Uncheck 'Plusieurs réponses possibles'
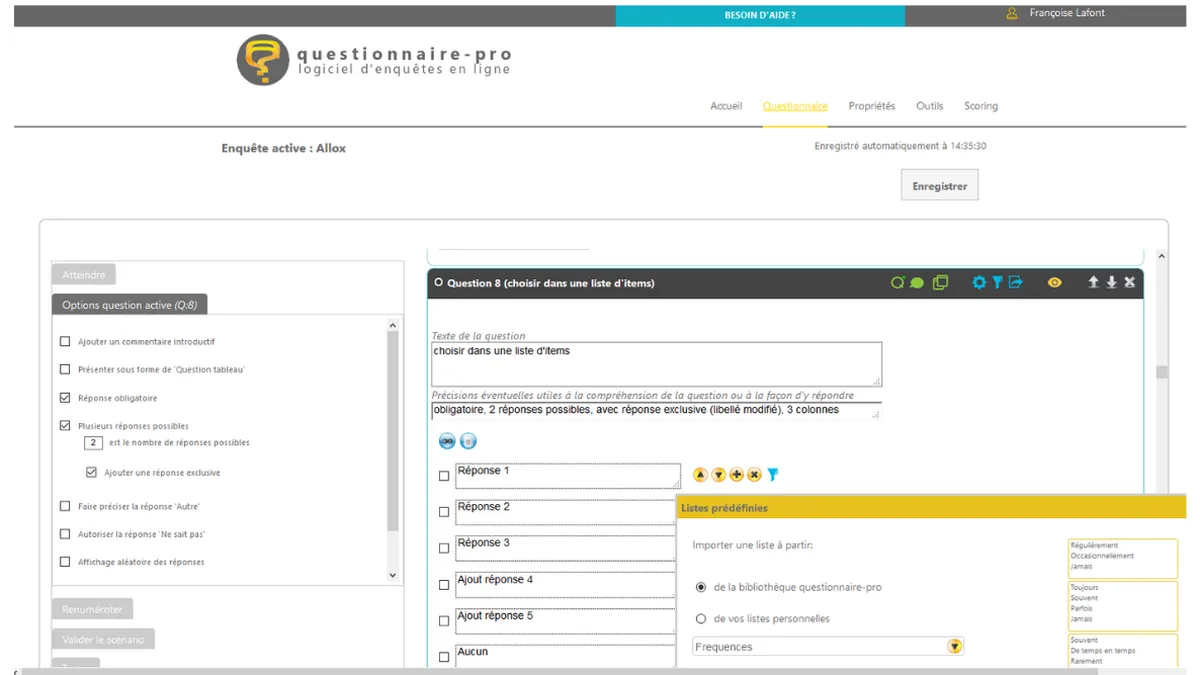1200x675 pixels. [66, 426]
